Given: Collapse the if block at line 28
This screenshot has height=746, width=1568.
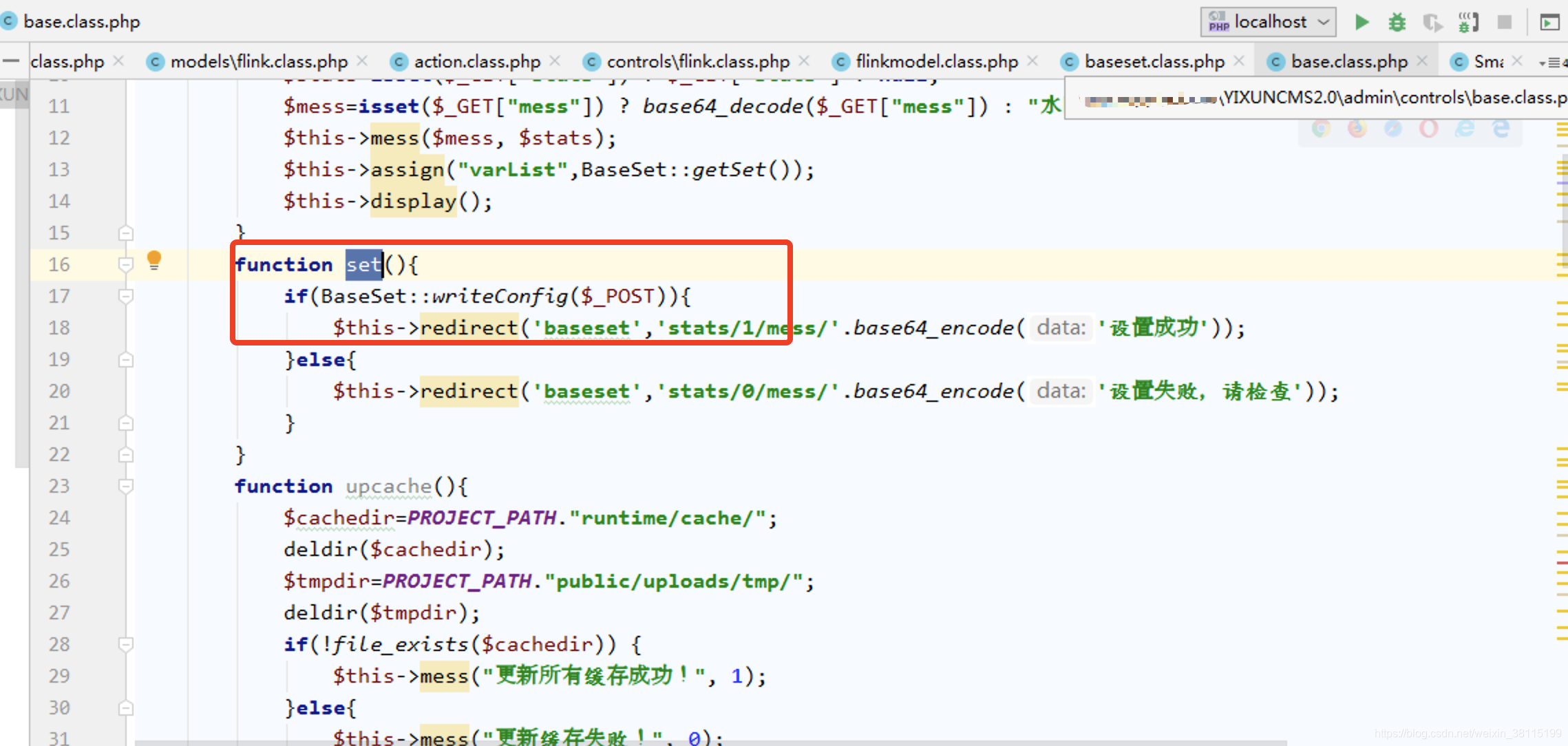Looking at the screenshot, I should pos(126,644).
